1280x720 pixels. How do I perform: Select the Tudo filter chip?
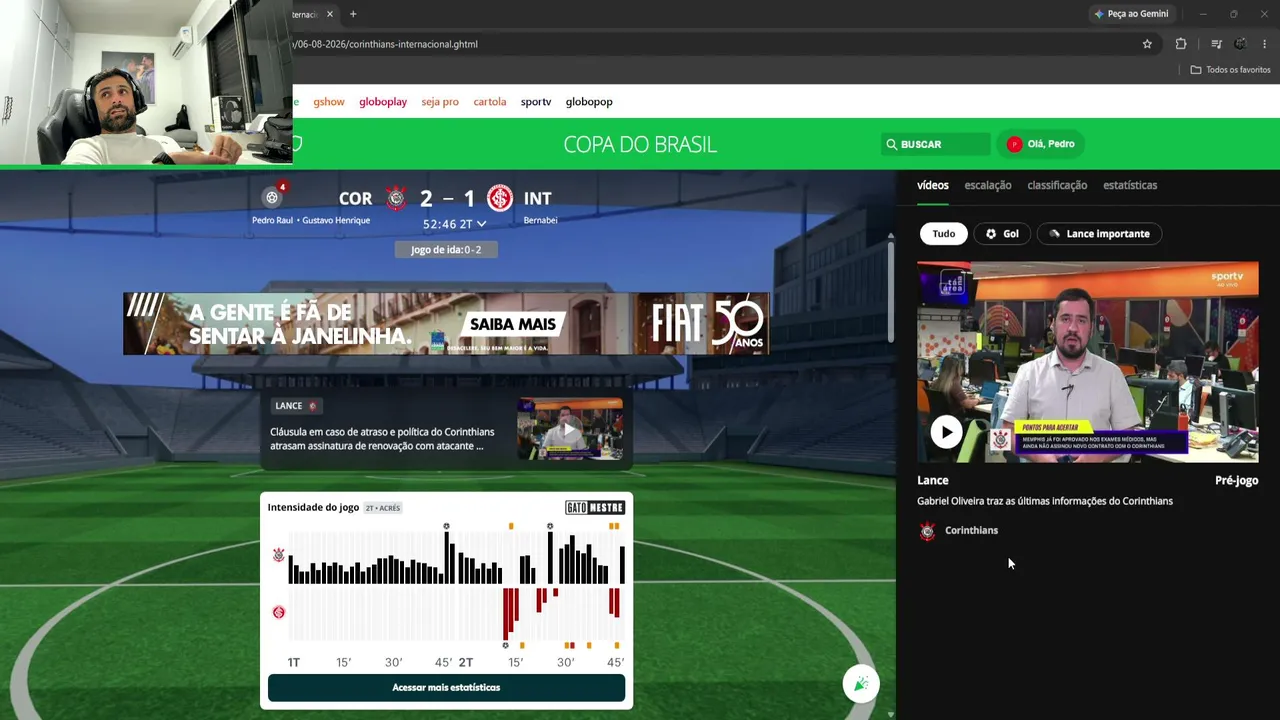(944, 234)
